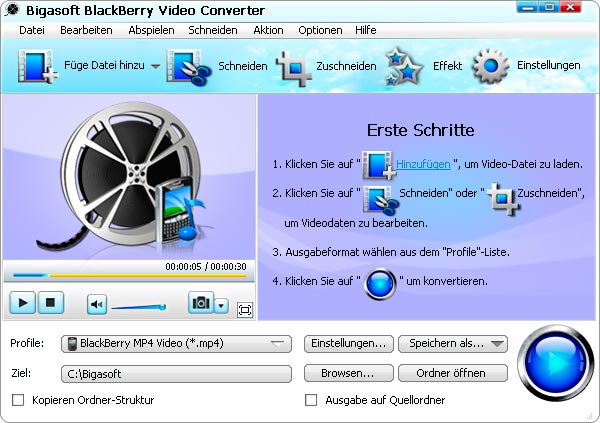Take a snapshot with the camera icon
Screen dimensions: 600x423
coord(201,303)
